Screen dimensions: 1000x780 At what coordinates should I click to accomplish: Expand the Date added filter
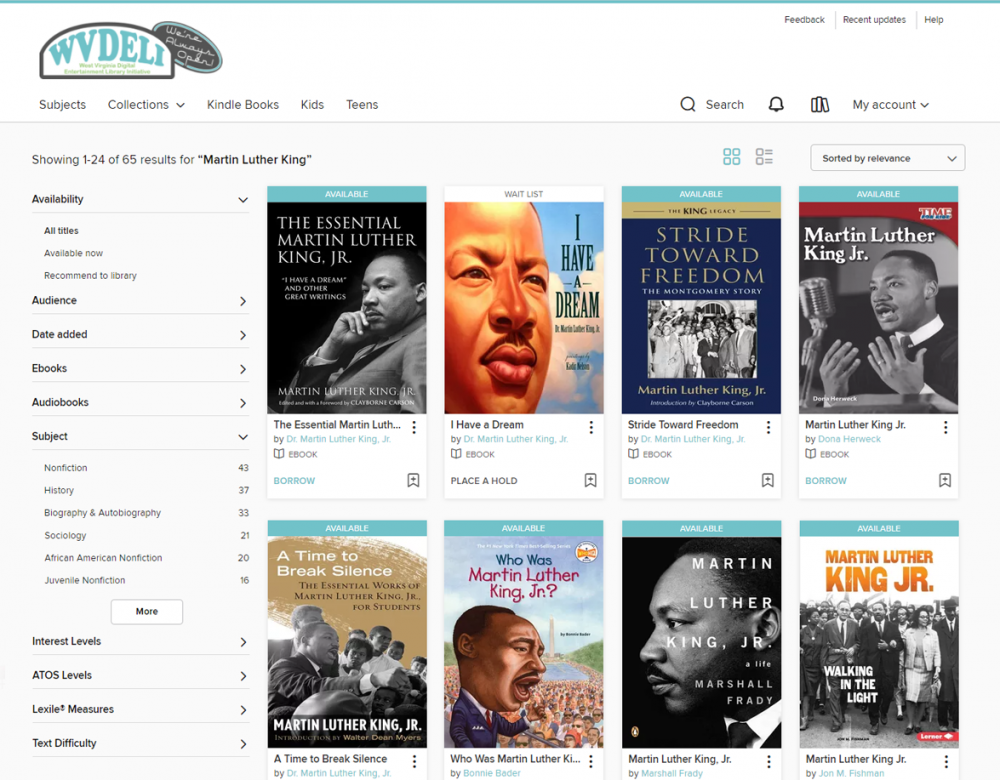click(140, 335)
